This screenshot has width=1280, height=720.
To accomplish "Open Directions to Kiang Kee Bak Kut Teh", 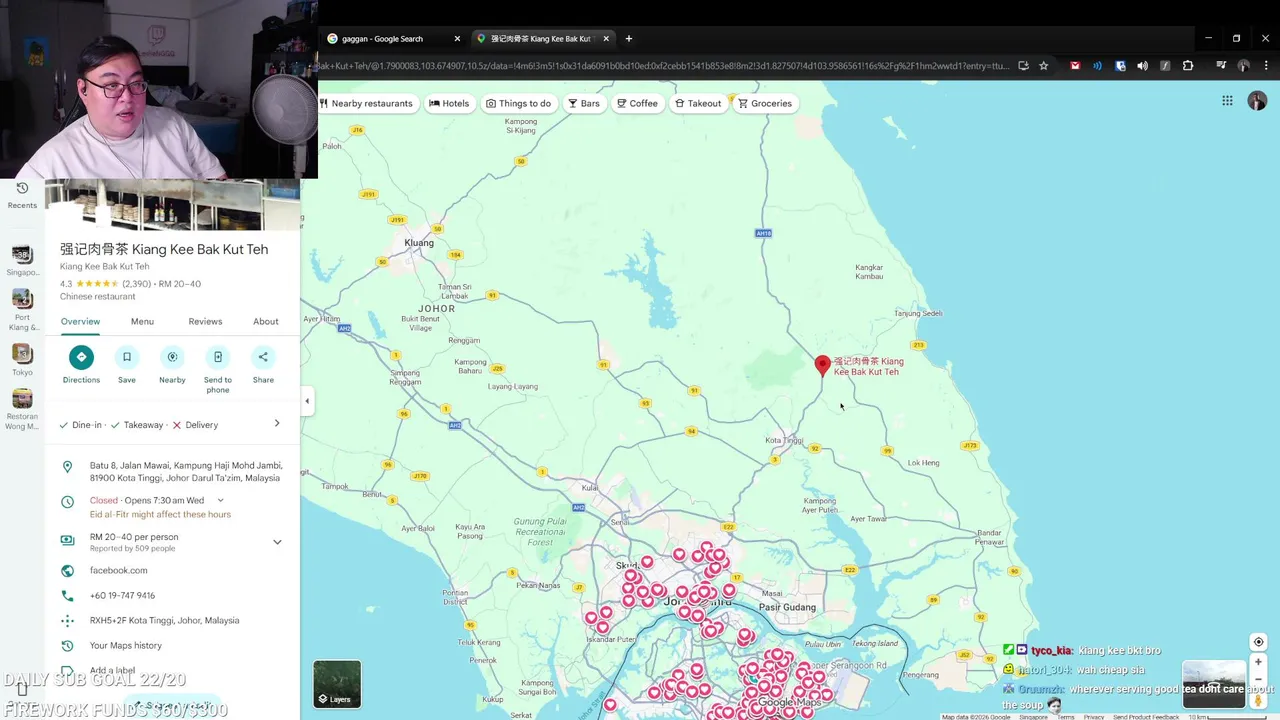I will (x=81, y=357).
